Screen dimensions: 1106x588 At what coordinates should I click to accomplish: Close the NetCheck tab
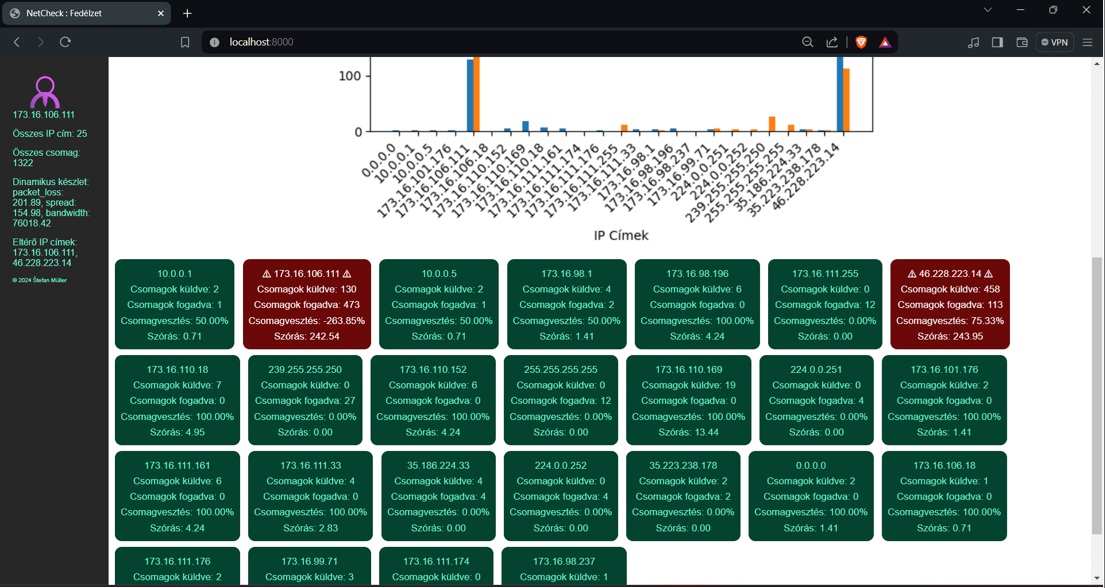click(160, 13)
